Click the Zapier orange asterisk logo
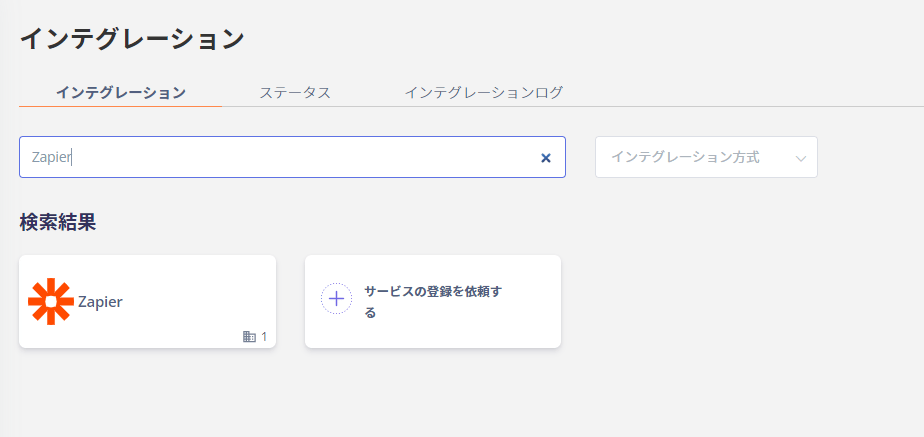The image size is (924, 437). [51, 301]
